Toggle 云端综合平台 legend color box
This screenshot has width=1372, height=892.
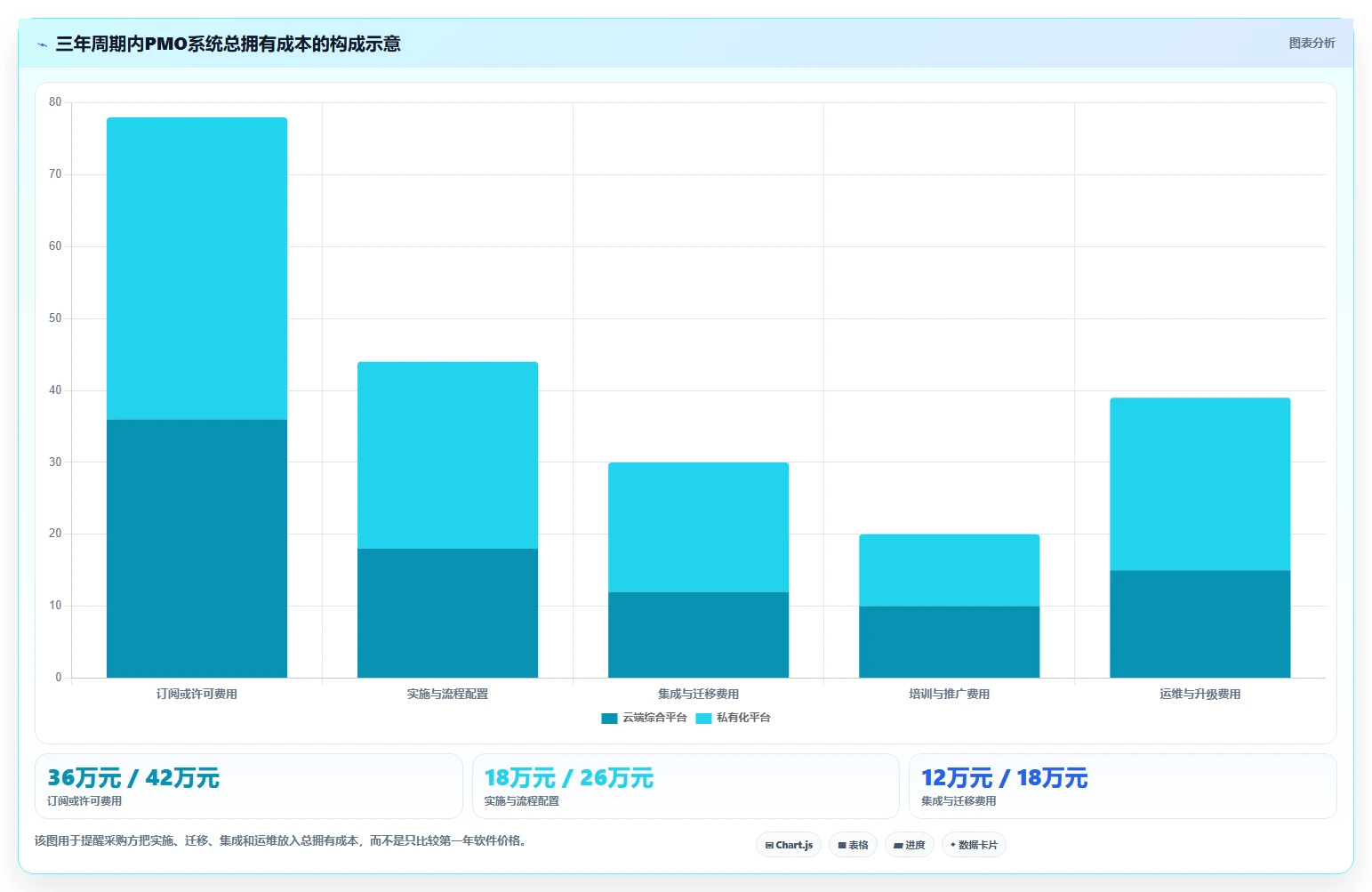[x=609, y=719]
